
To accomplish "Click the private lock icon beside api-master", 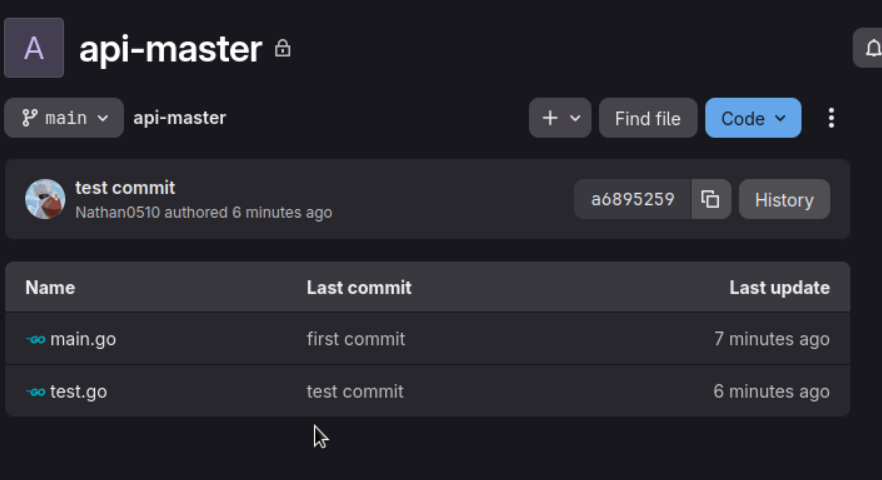I will coord(283,48).
